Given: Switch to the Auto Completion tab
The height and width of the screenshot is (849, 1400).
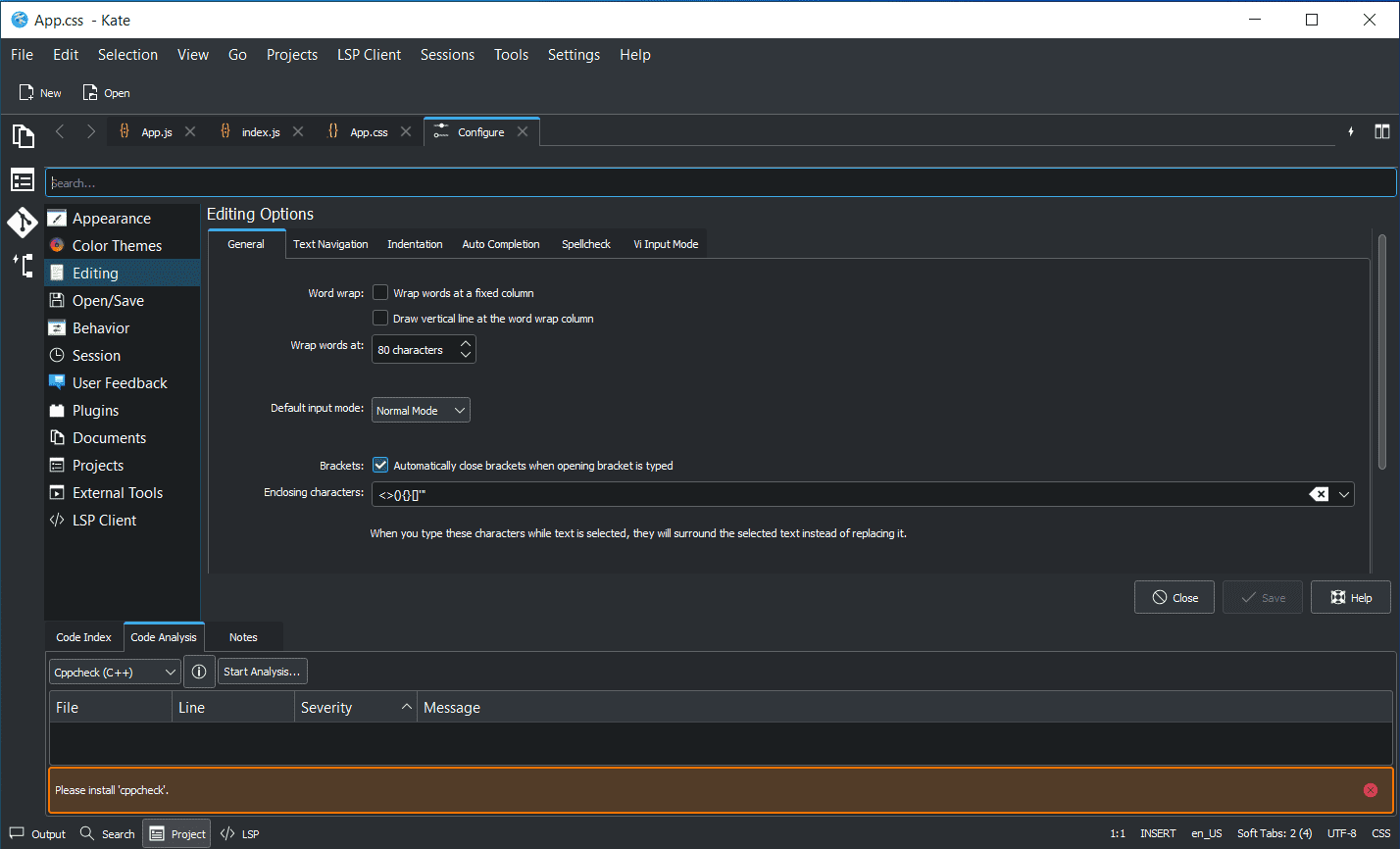Looking at the screenshot, I should click(x=501, y=244).
